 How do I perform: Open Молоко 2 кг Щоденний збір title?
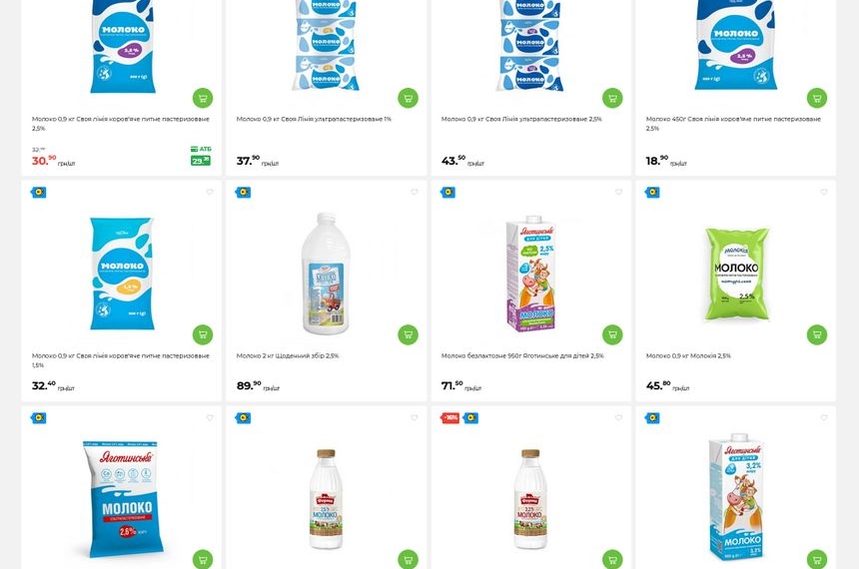click(288, 356)
